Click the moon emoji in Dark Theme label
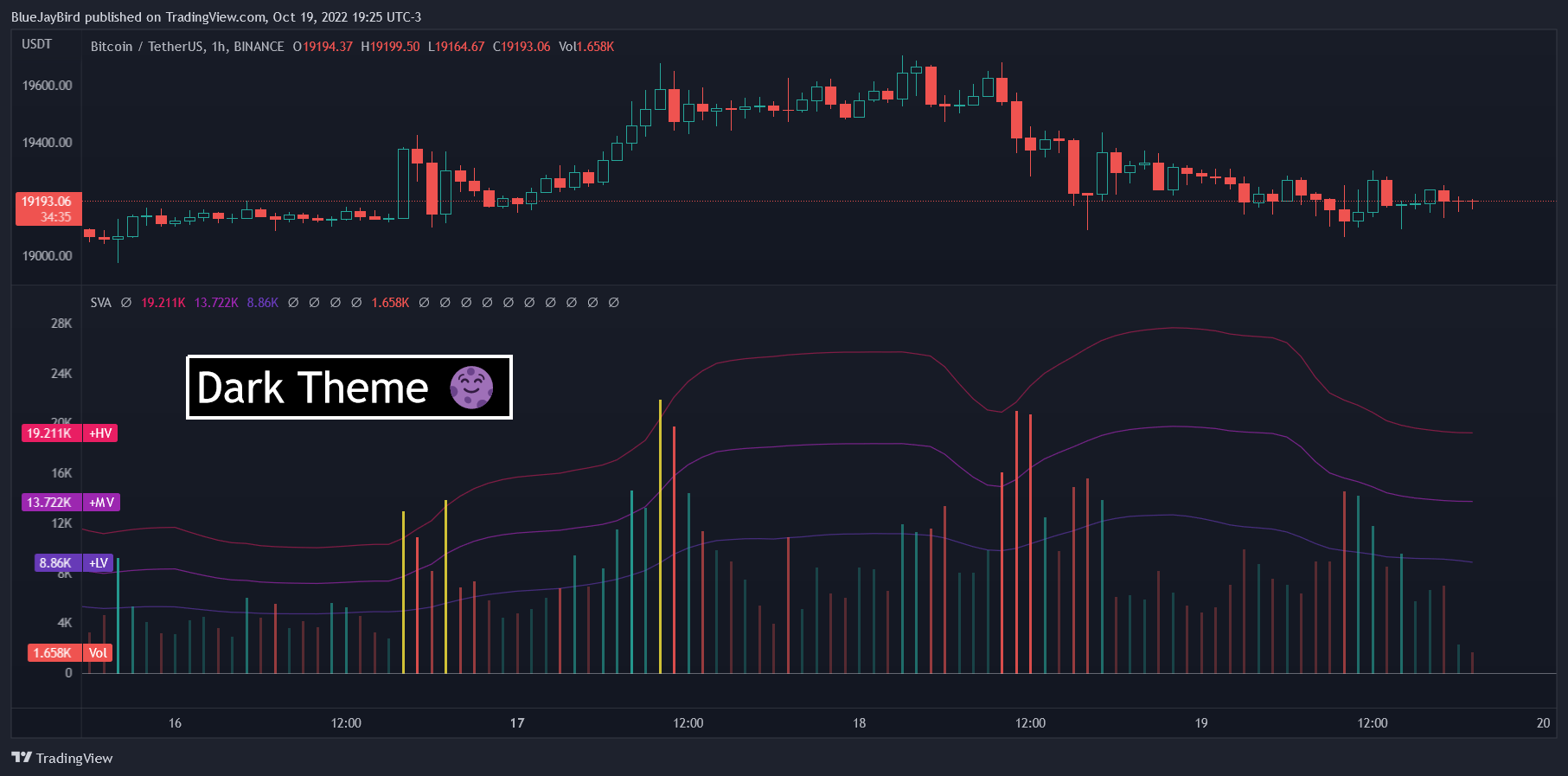This screenshot has height=776, width=1568. coord(471,387)
